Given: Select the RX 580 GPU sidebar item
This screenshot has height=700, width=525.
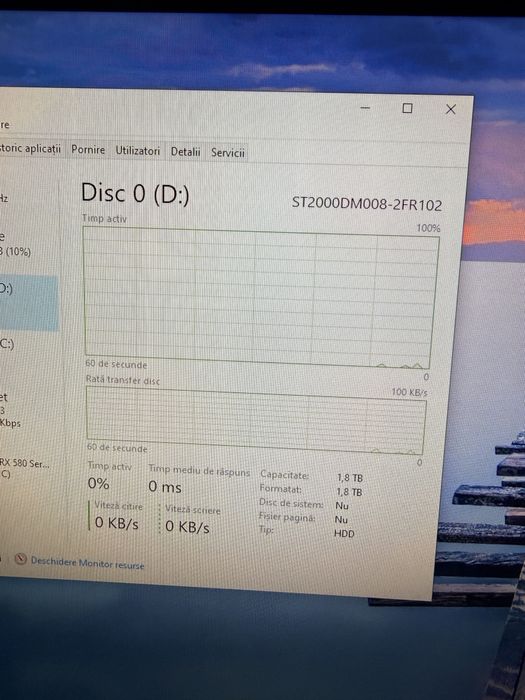Looking at the screenshot, I should click(x=29, y=468).
